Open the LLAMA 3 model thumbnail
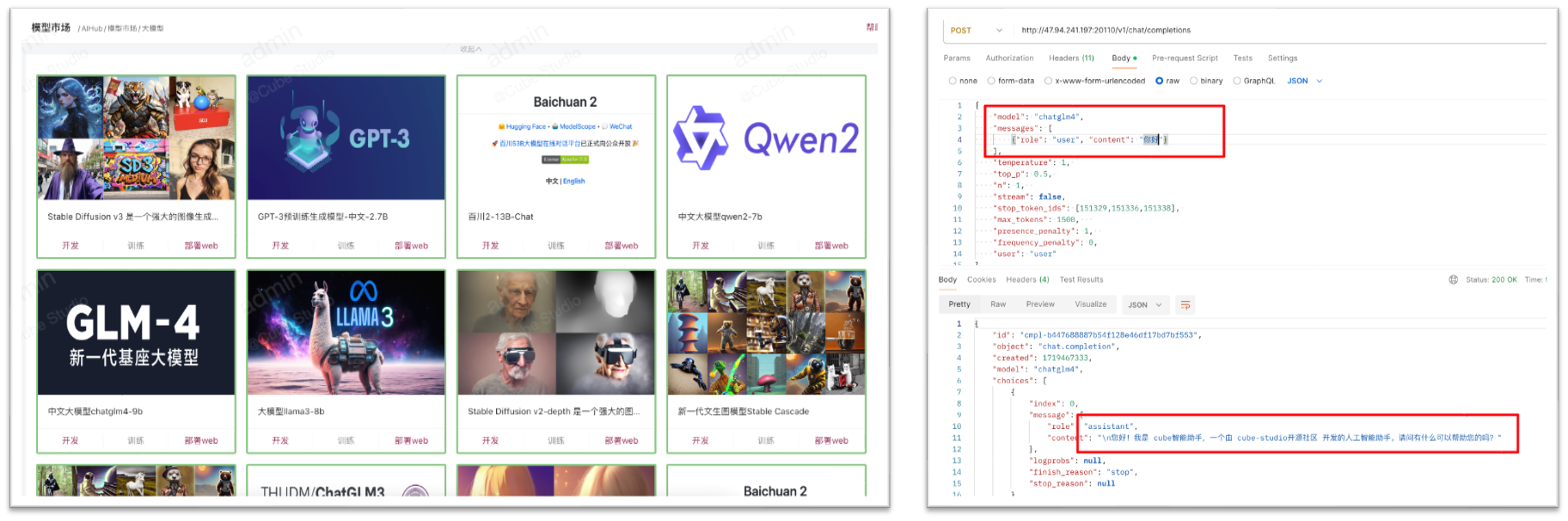Image resolution: width=1568 pixels, height=521 pixels. pos(346,334)
